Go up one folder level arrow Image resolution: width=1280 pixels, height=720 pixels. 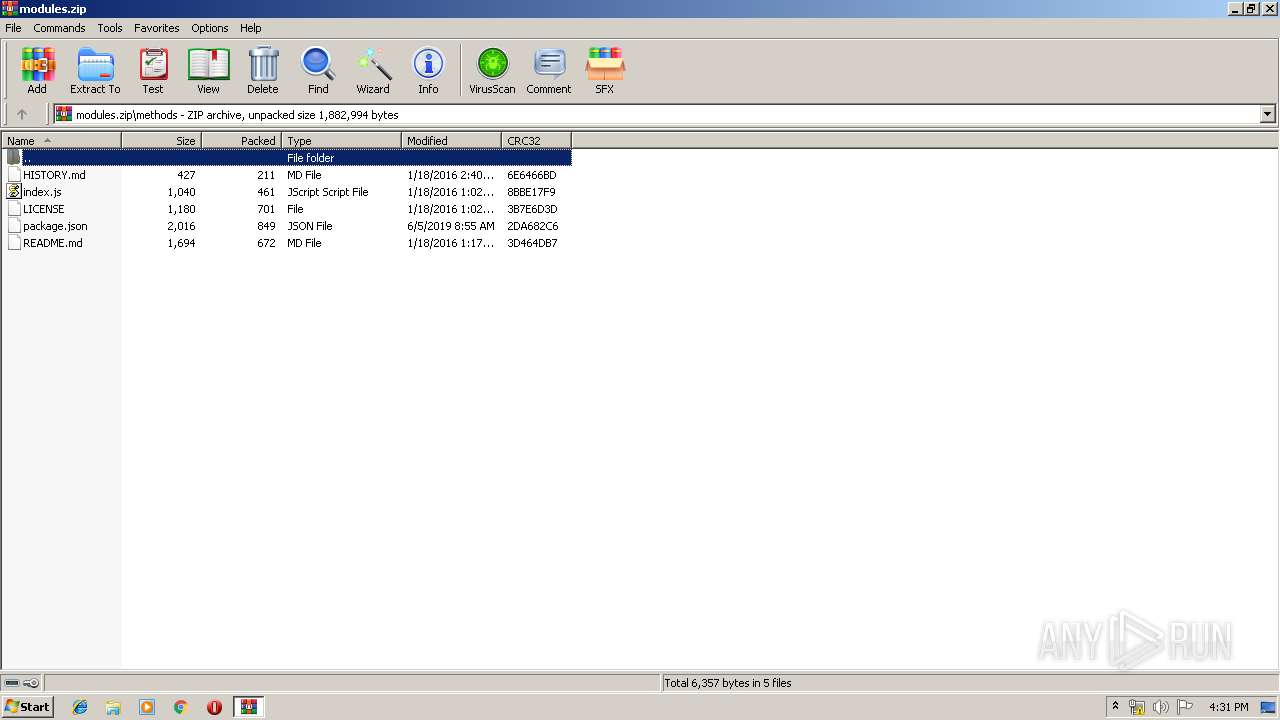pyautogui.click(x=22, y=114)
